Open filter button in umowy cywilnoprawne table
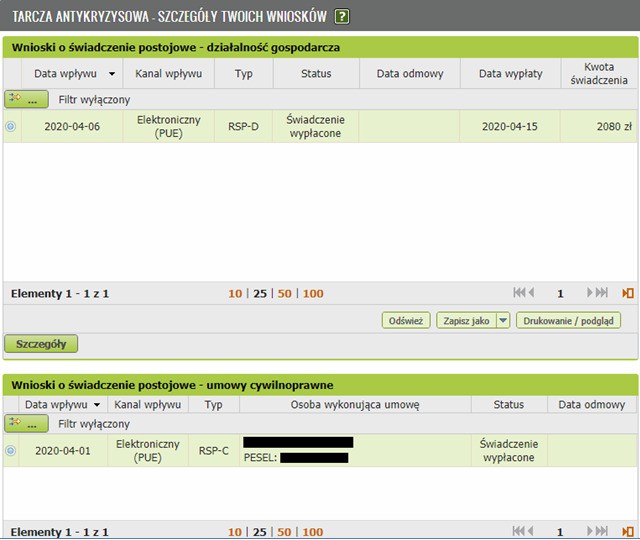The image size is (640, 540). [x=26, y=424]
